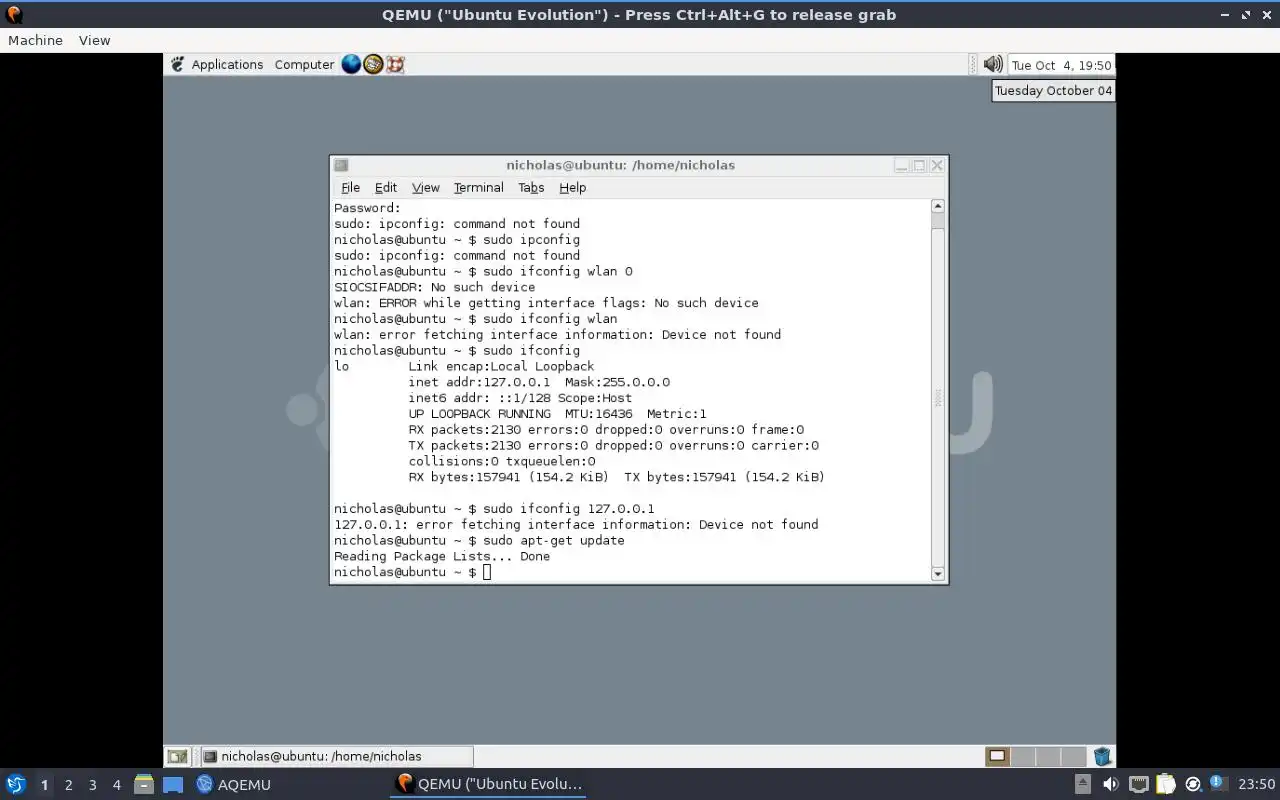Image resolution: width=1280 pixels, height=800 pixels.
Task: Click 'sudo ifconfig wlan 0' command
Action: click(557, 271)
